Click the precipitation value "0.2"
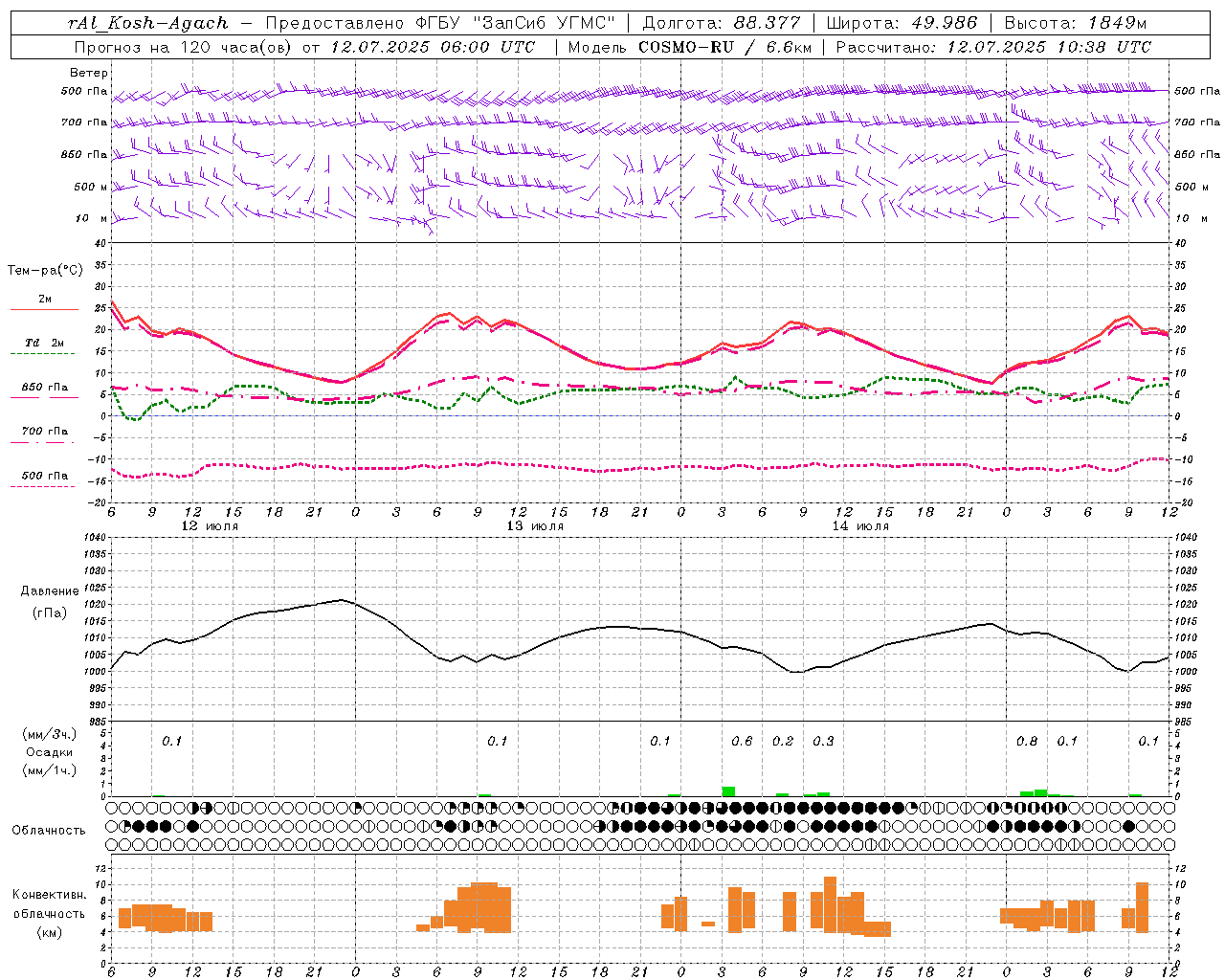 pos(783,741)
